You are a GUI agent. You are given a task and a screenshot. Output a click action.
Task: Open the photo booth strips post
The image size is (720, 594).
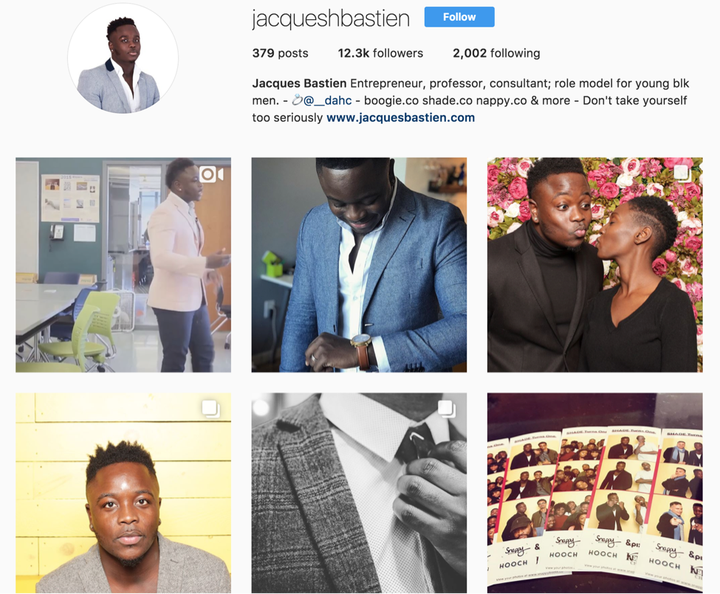(595, 493)
